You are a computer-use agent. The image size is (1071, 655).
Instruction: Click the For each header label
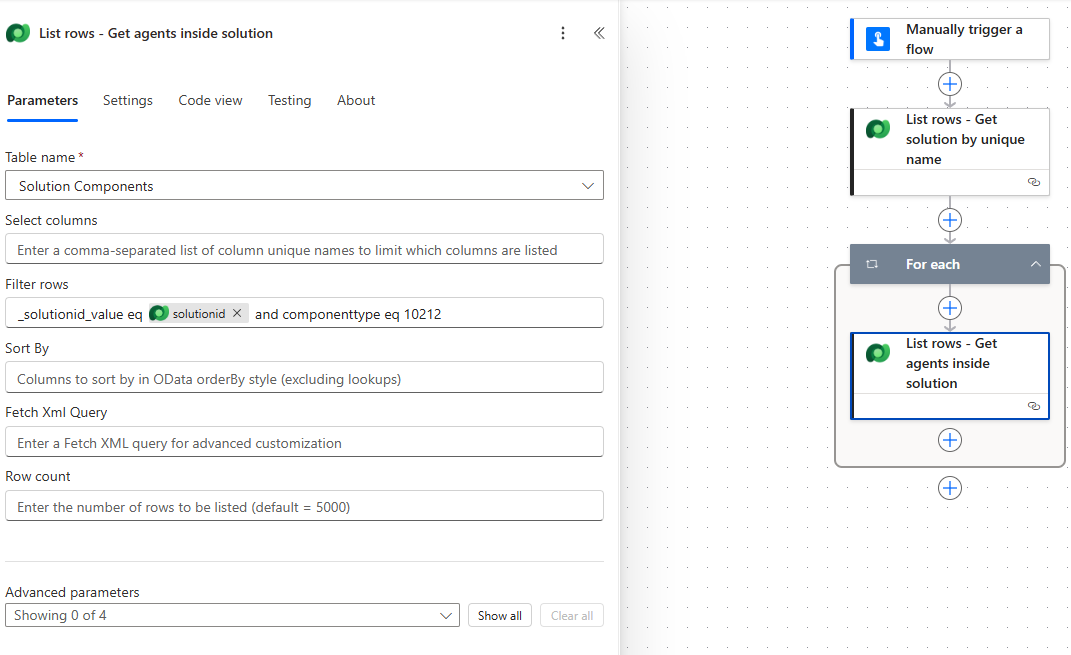pos(932,264)
